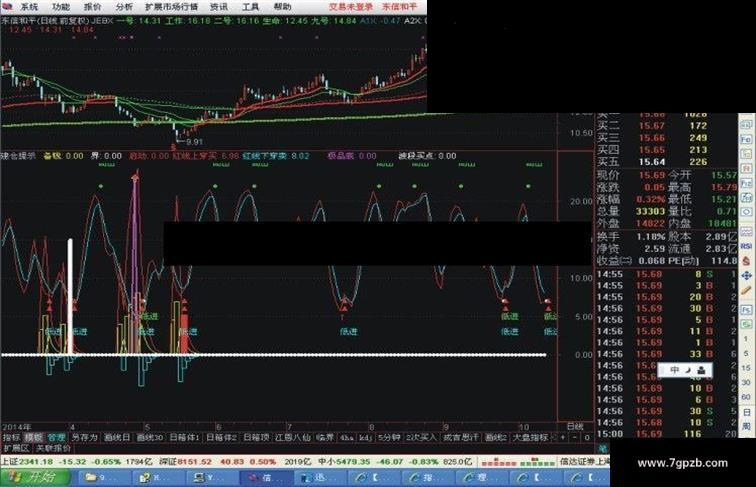This screenshot has width=756, height=487.
Task: Choose the 2次买入 template
Action: (x=421, y=437)
